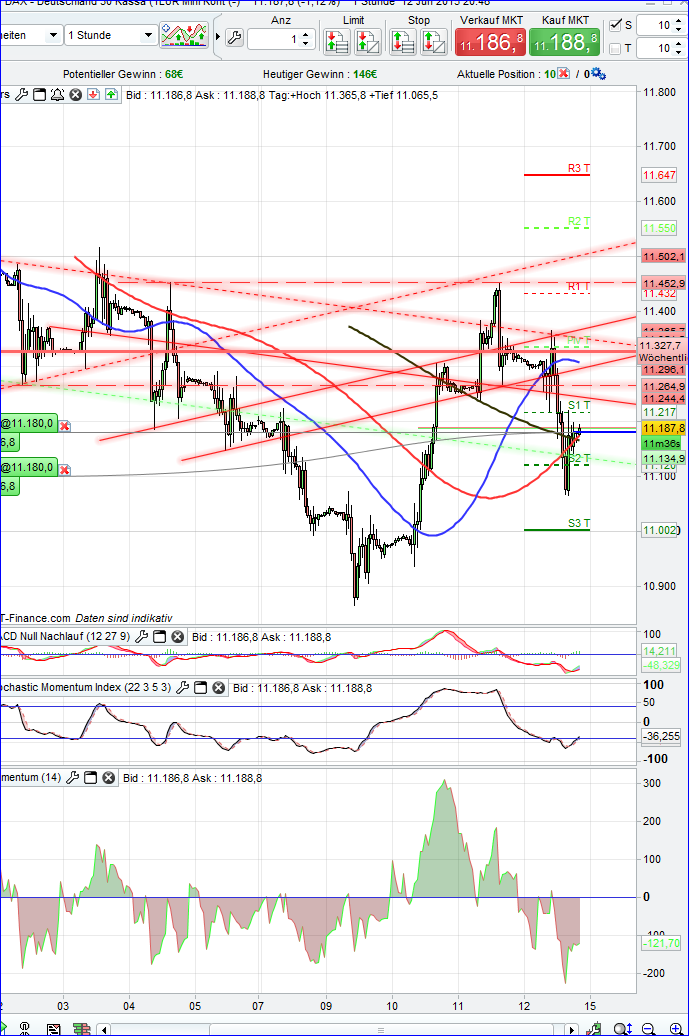The image size is (689, 1036).
Task: Set a price alert bell icon
Action: point(57,95)
